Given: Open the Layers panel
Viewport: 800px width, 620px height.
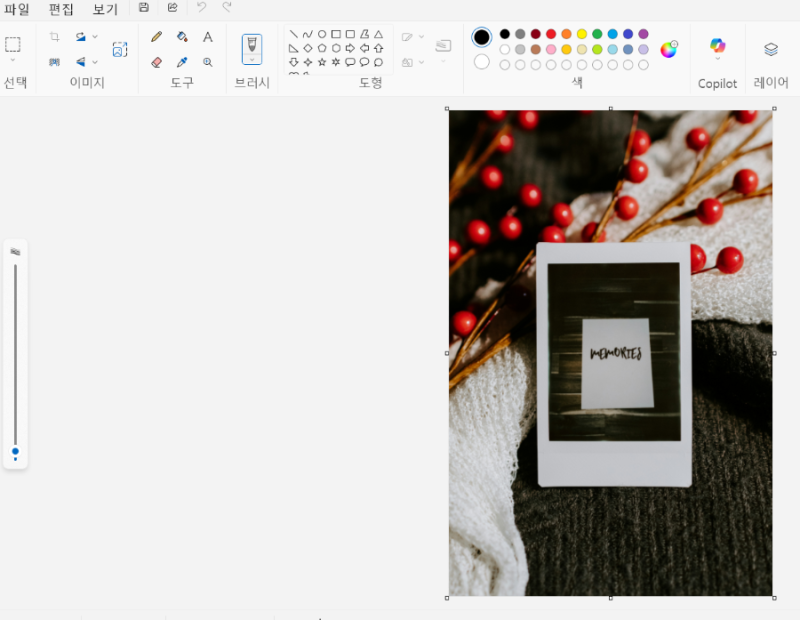Looking at the screenshot, I should 771,49.
